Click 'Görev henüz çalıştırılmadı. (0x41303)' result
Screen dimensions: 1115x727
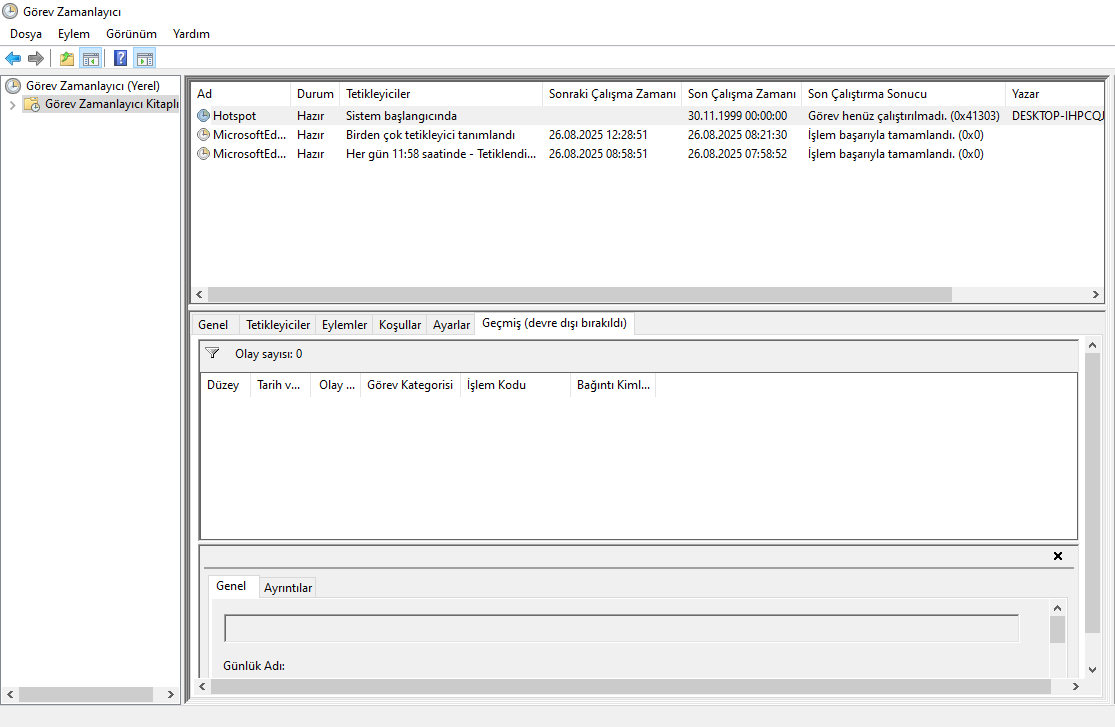pyautogui.click(x=903, y=115)
